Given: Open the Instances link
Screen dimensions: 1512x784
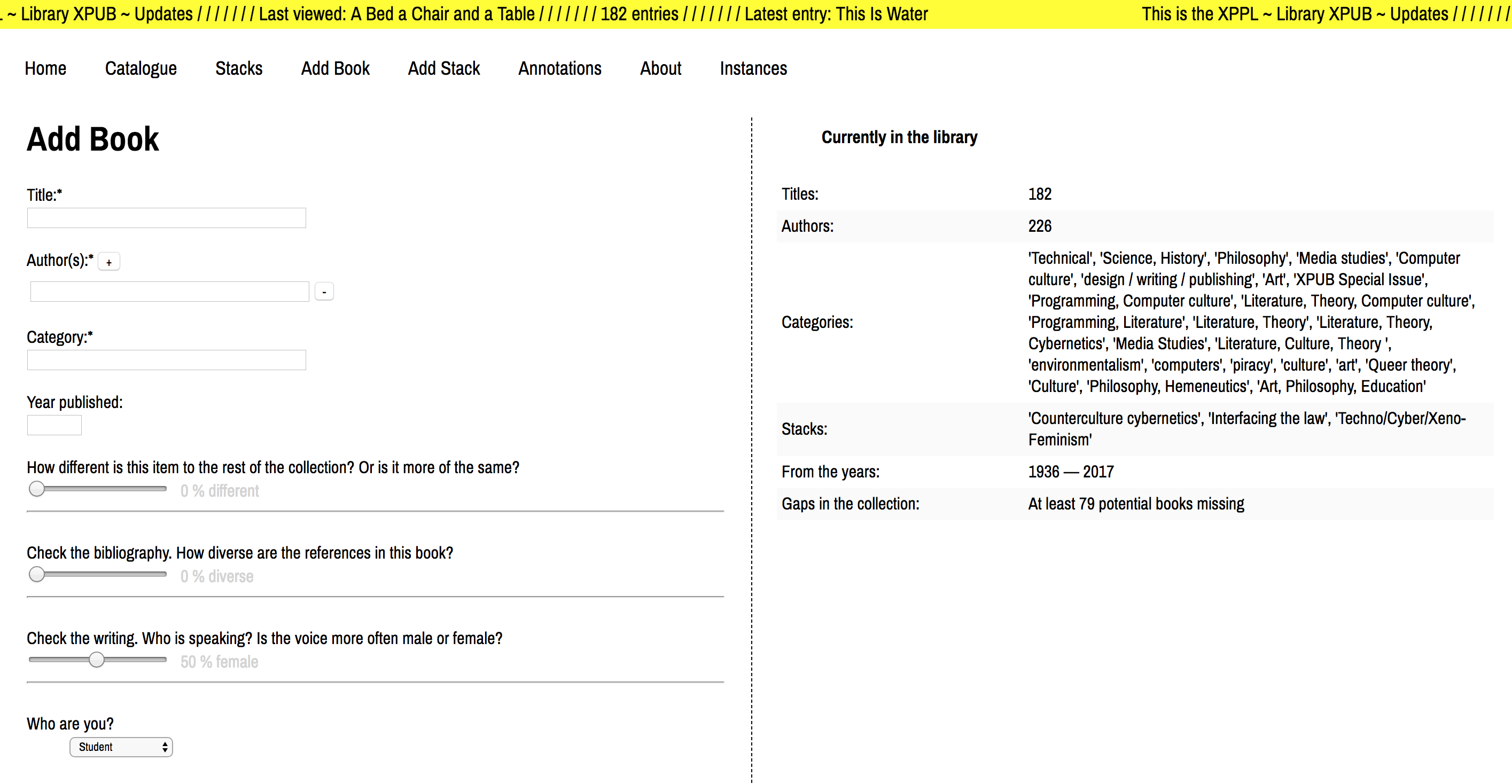Looking at the screenshot, I should point(753,69).
